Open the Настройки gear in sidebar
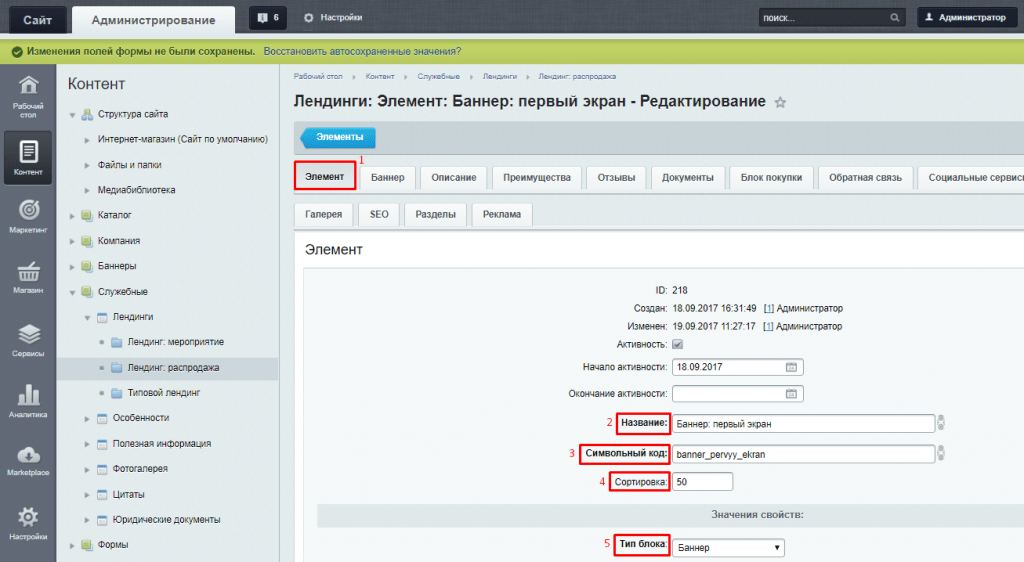1024x562 pixels. point(28,523)
